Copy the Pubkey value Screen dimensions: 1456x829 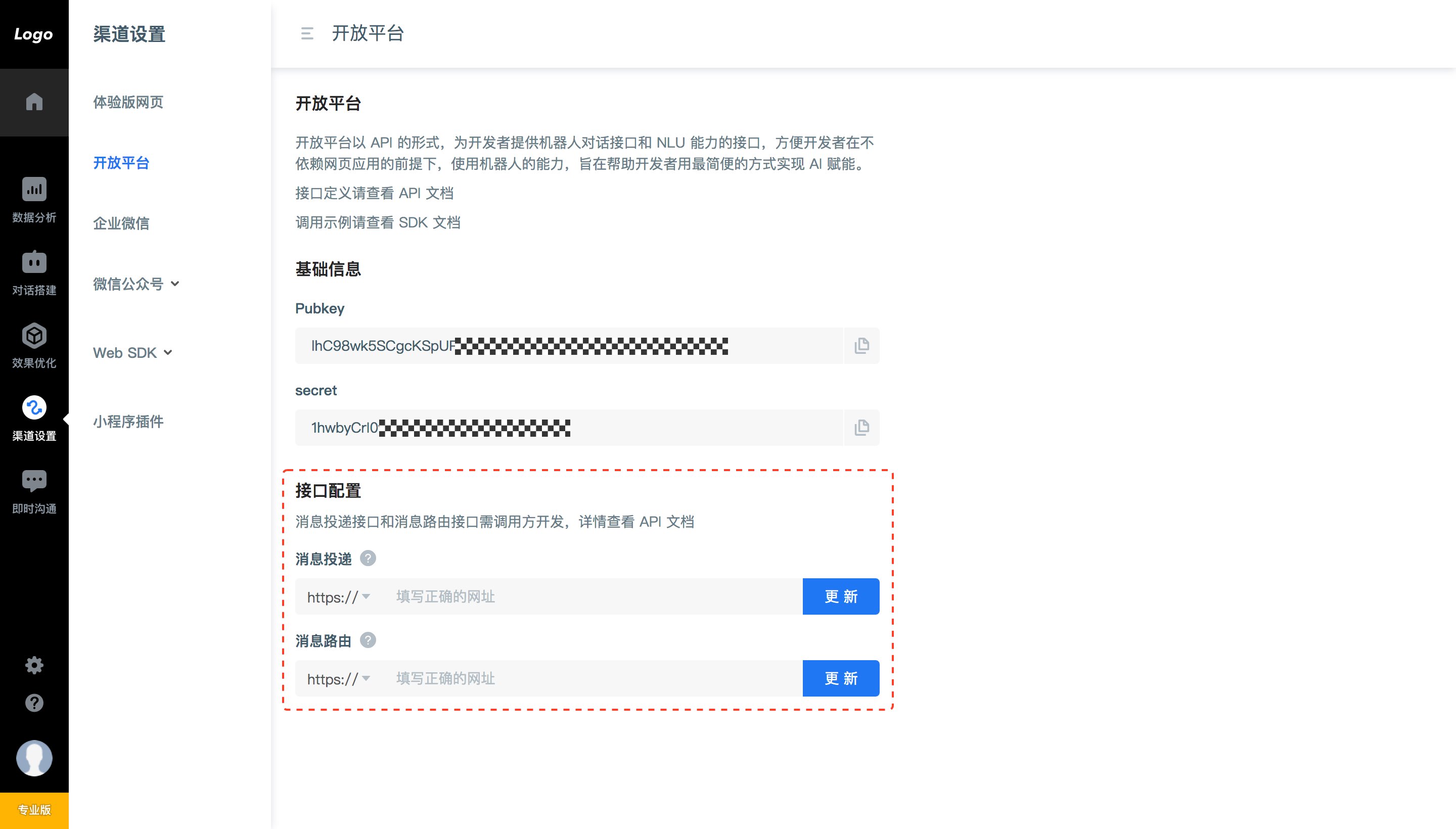pos(861,346)
